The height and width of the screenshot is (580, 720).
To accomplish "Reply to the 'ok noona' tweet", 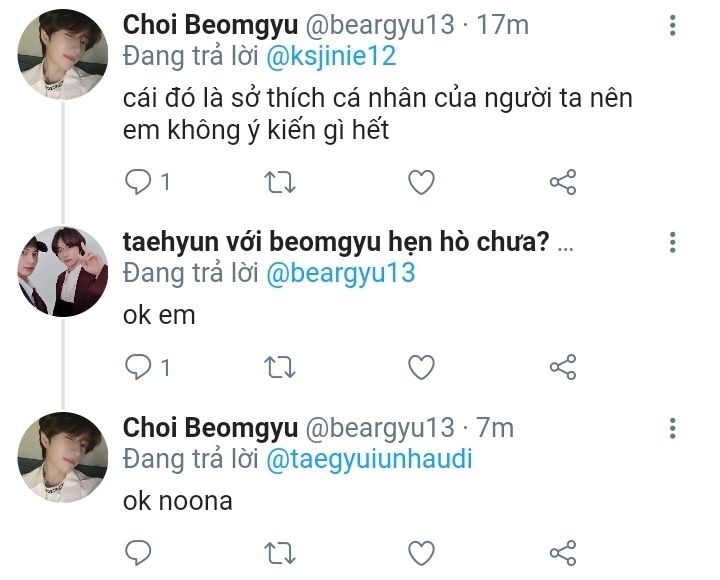I will 137,551.
